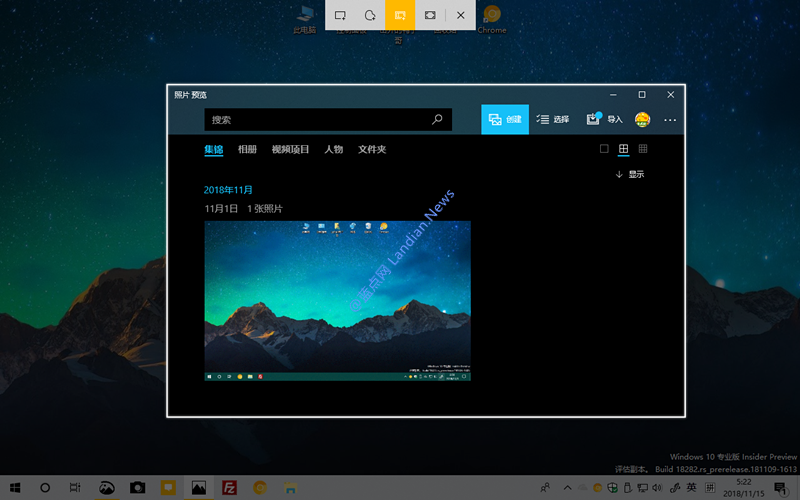Open FileZilla from the taskbar
Screen dimensions: 800x500
pyautogui.click(x=229, y=488)
